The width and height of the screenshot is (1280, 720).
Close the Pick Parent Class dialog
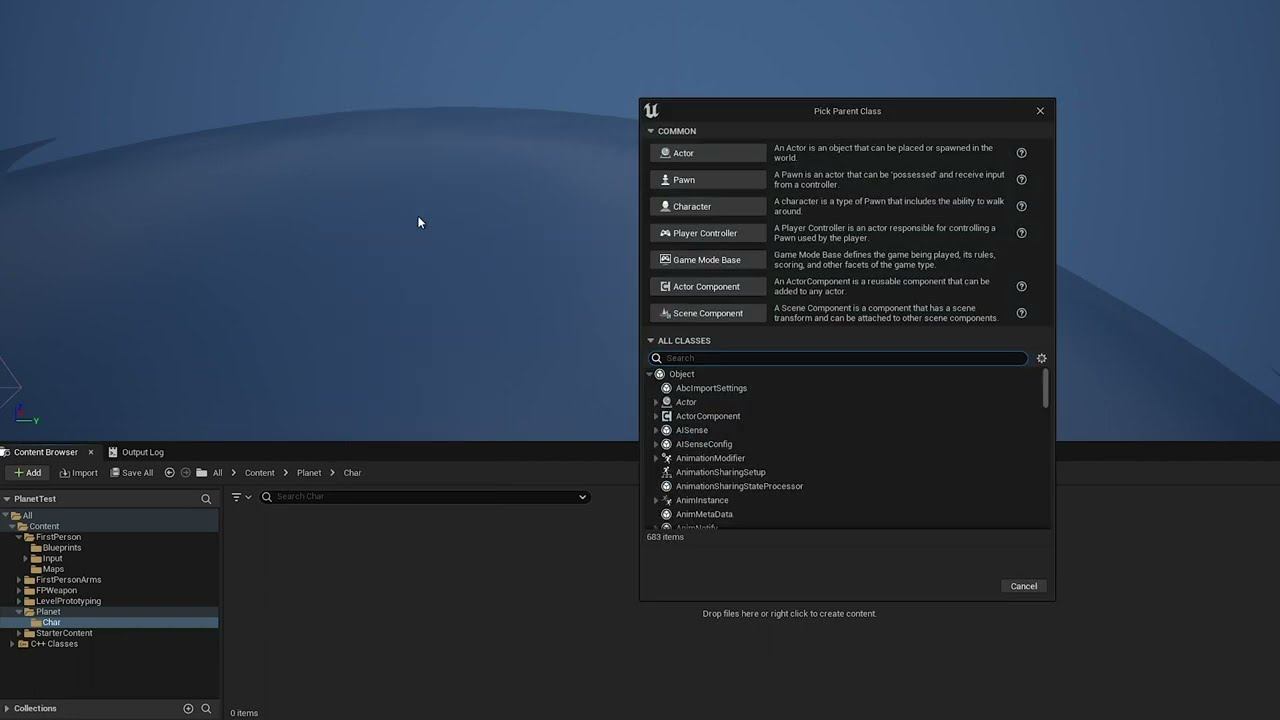click(x=1040, y=111)
